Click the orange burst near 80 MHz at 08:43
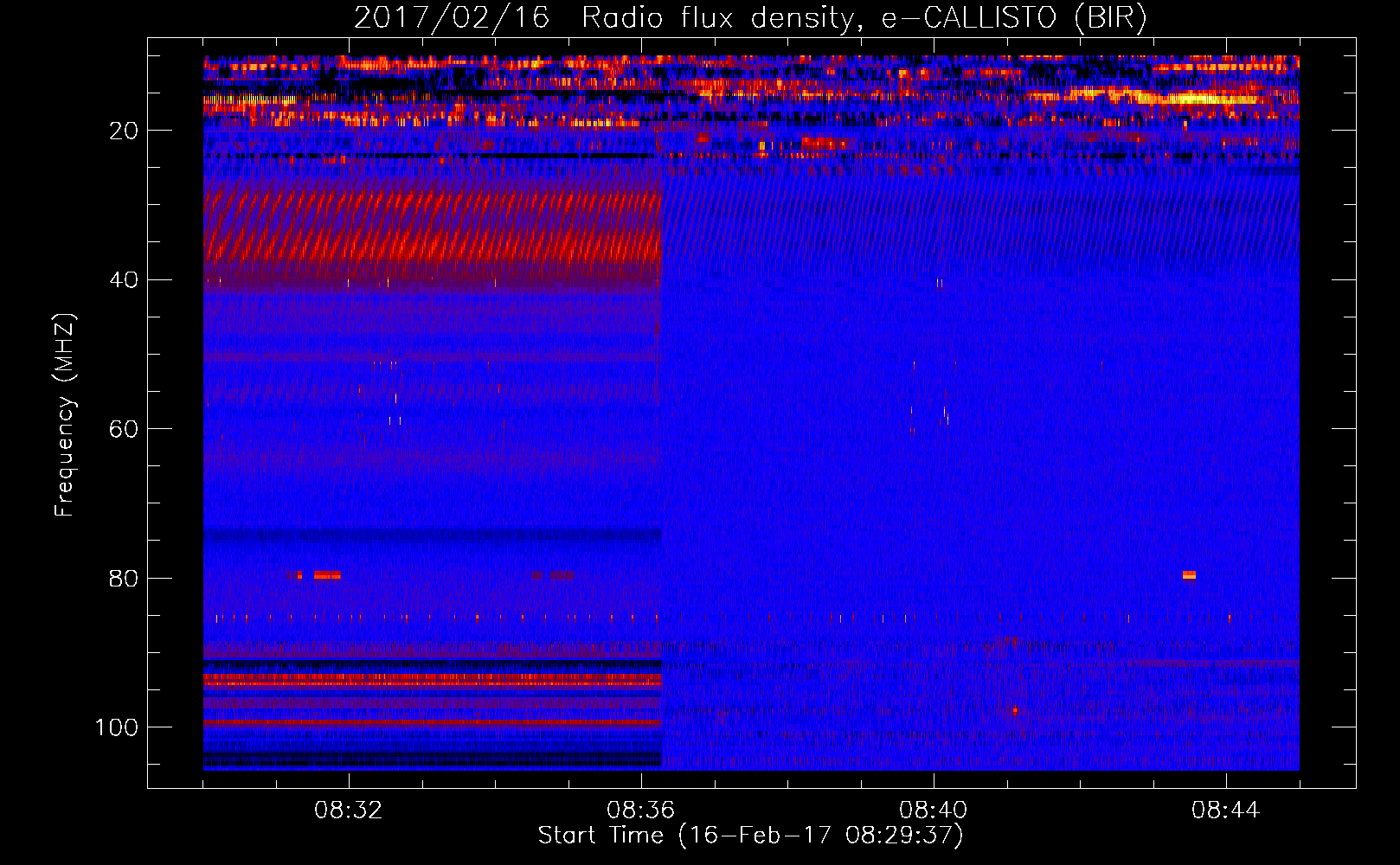1400x865 pixels. 1189,575
